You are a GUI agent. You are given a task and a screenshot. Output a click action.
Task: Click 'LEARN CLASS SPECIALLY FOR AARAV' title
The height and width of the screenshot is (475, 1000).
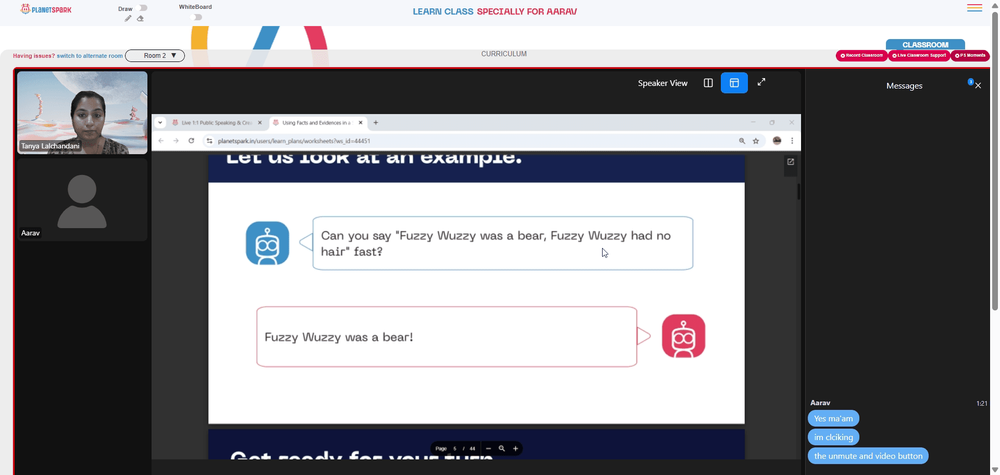pos(495,11)
